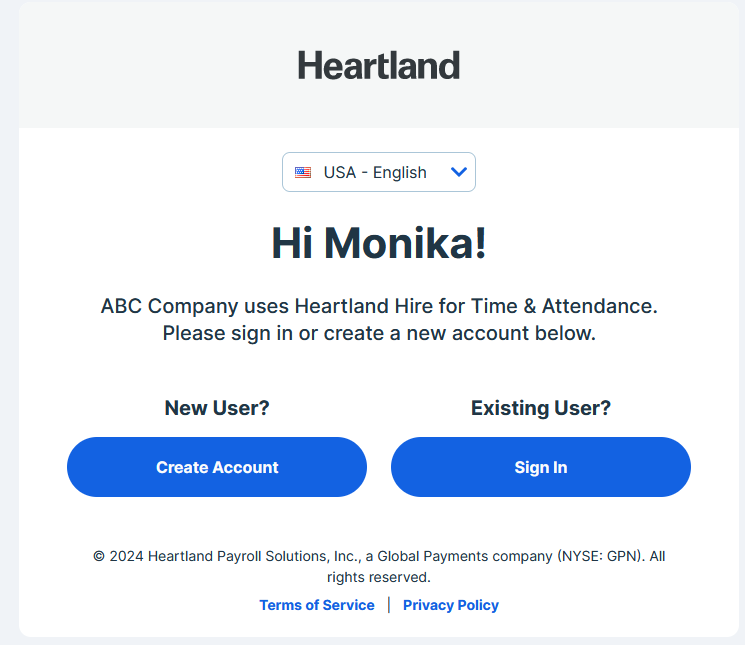Click the "New User?" label
Viewport: 745px width, 645px height.
[217, 408]
